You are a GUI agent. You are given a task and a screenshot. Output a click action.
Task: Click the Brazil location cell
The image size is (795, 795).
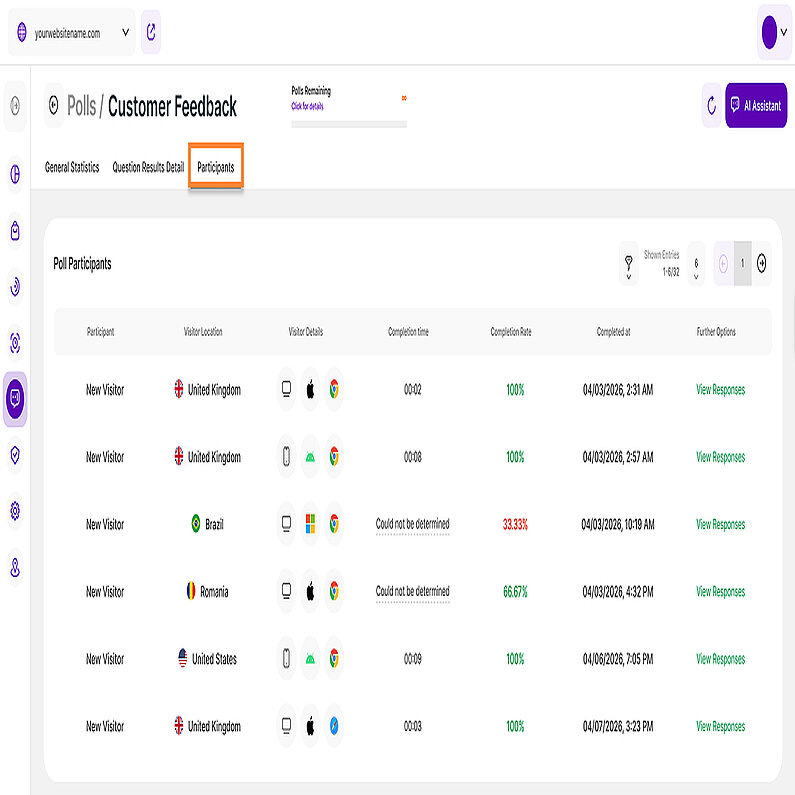coord(207,524)
